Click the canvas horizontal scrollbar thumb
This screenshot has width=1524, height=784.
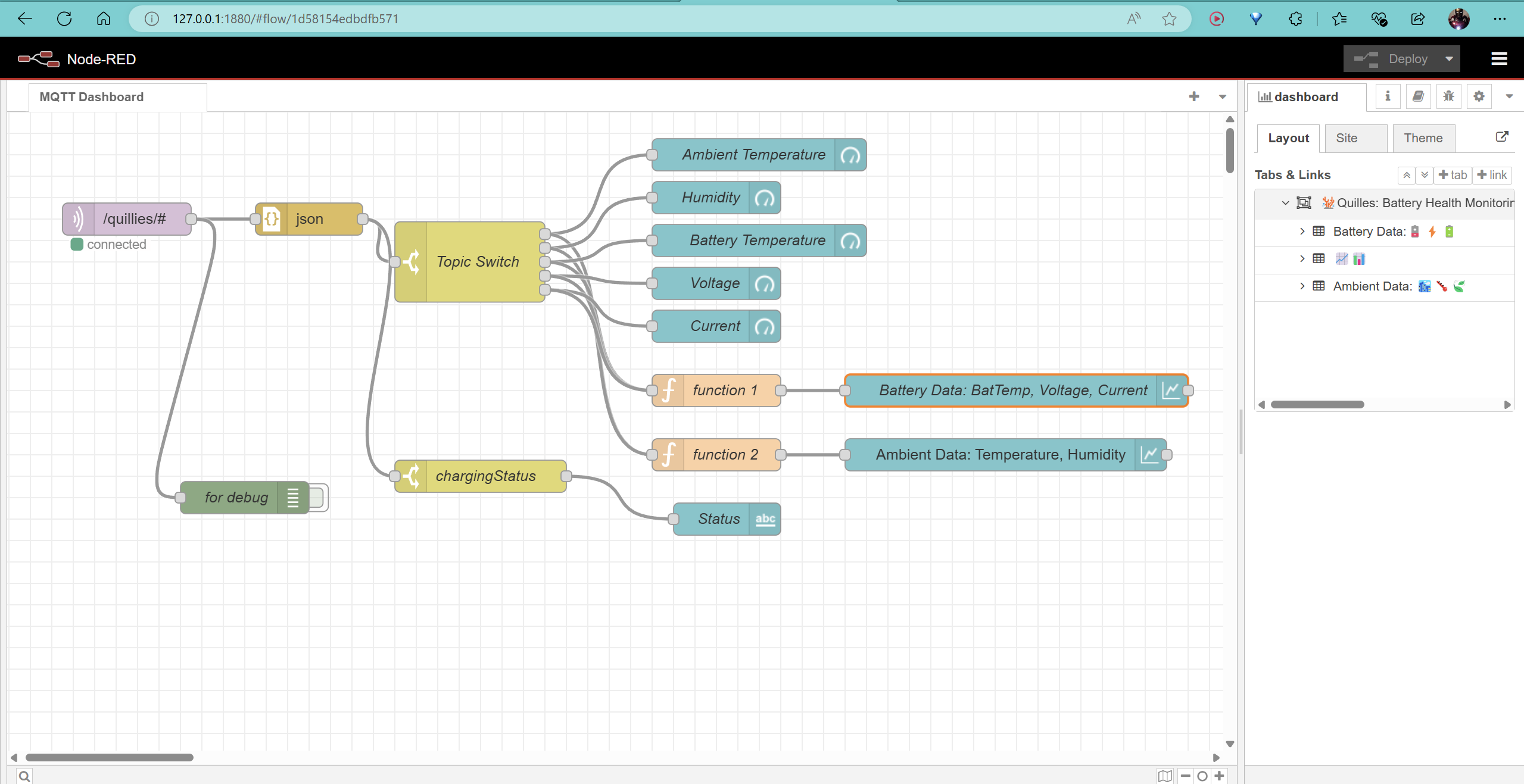click(x=110, y=757)
